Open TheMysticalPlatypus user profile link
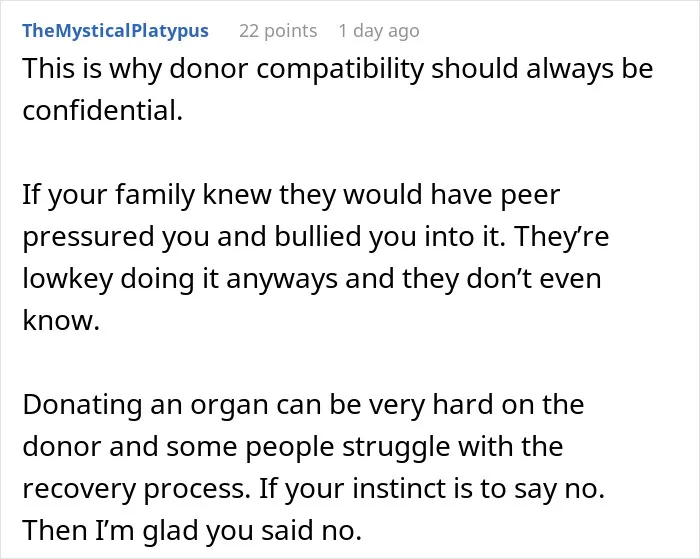Image resolution: width=700 pixels, height=559 pixels. click(x=115, y=31)
